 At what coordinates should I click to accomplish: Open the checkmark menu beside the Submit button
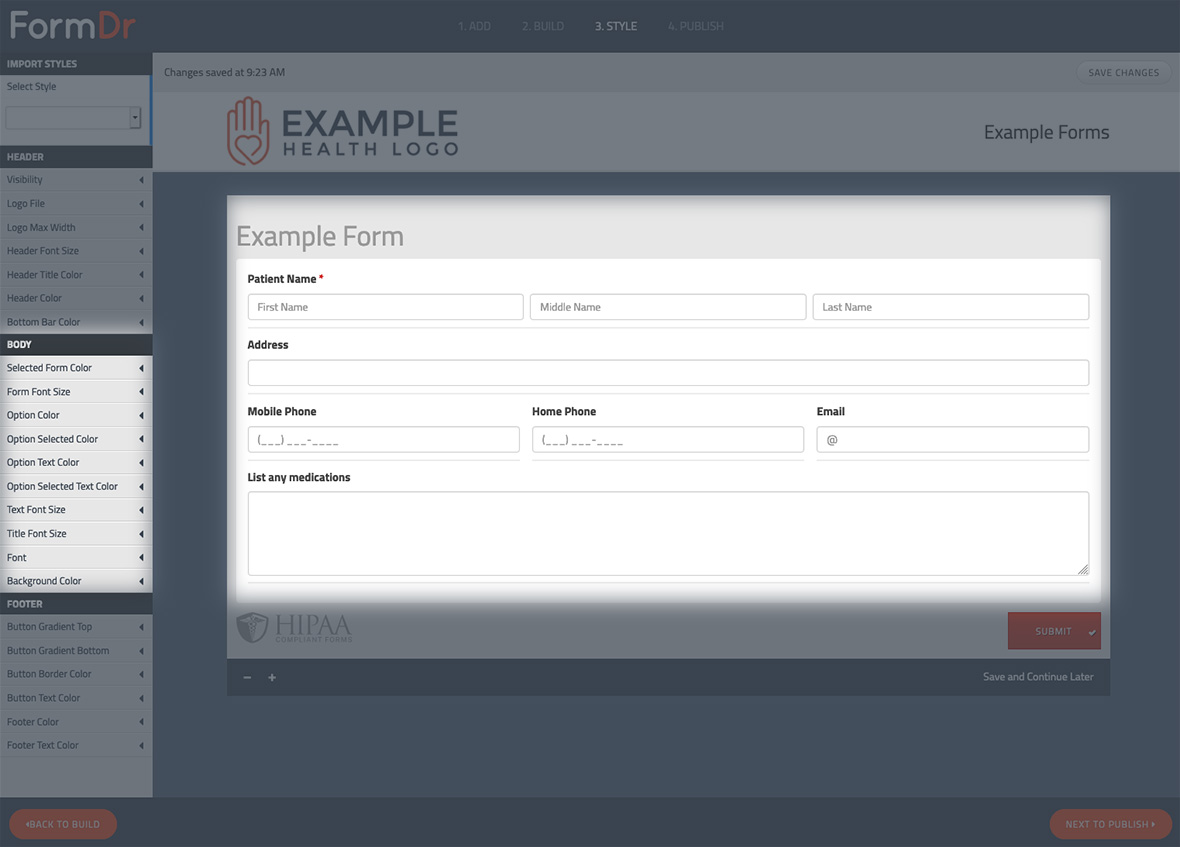(1092, 631)
